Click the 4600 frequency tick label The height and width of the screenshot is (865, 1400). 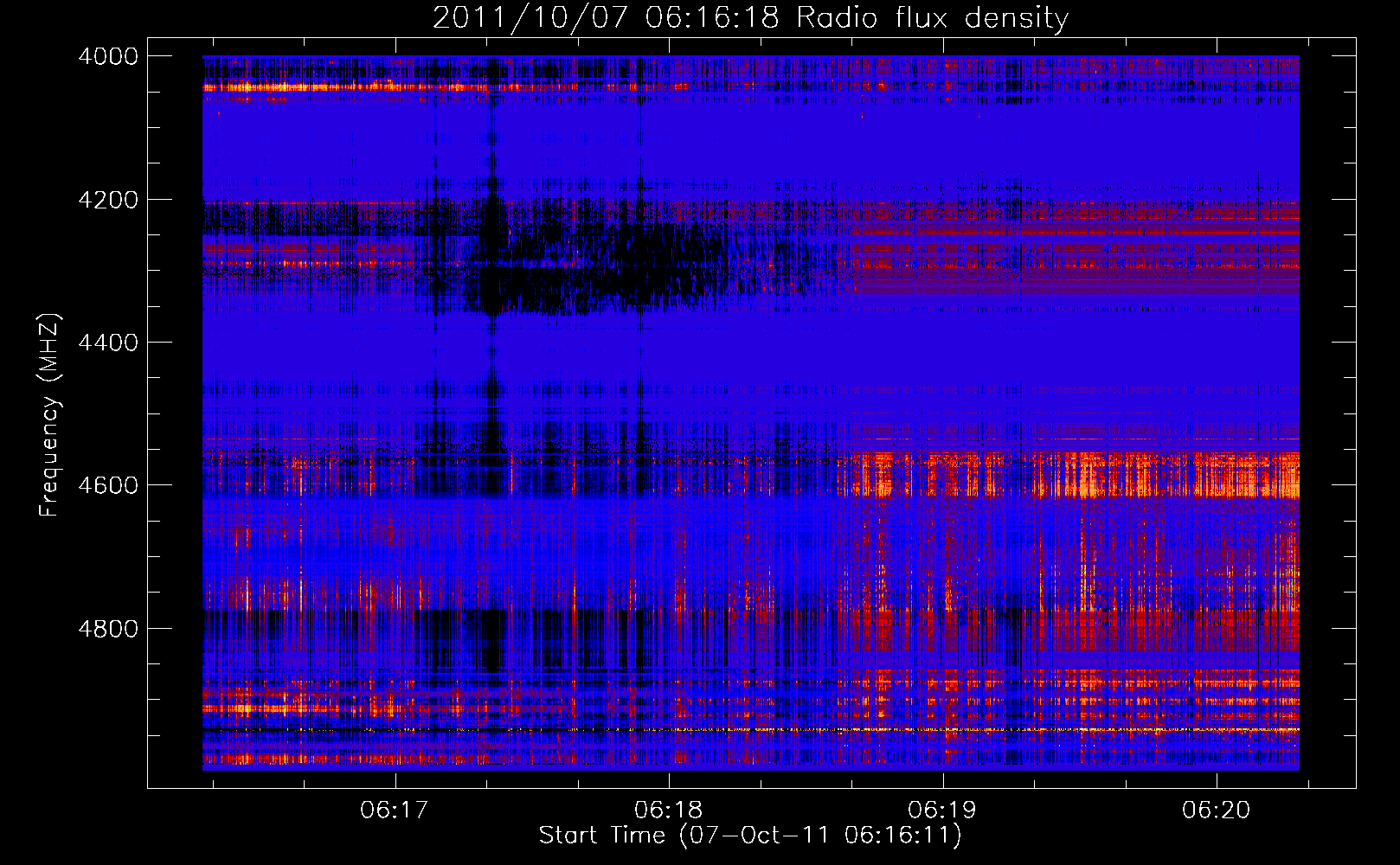coord(108,485)
